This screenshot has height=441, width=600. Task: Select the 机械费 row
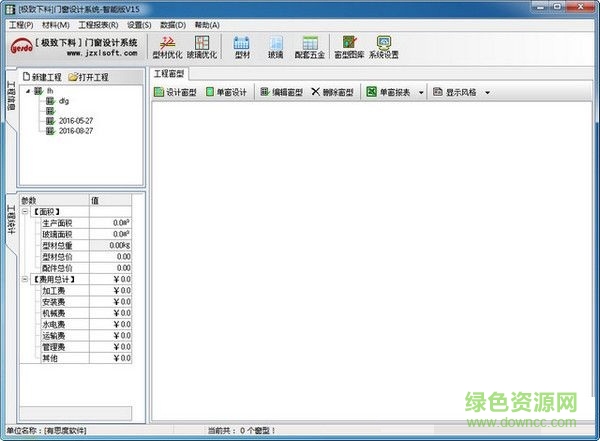click(86, 313)
